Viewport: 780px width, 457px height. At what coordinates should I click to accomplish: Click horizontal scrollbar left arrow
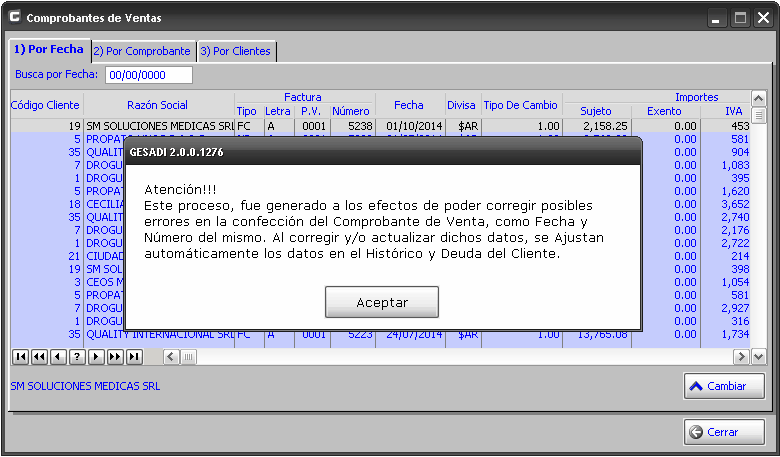pos(171,357)
